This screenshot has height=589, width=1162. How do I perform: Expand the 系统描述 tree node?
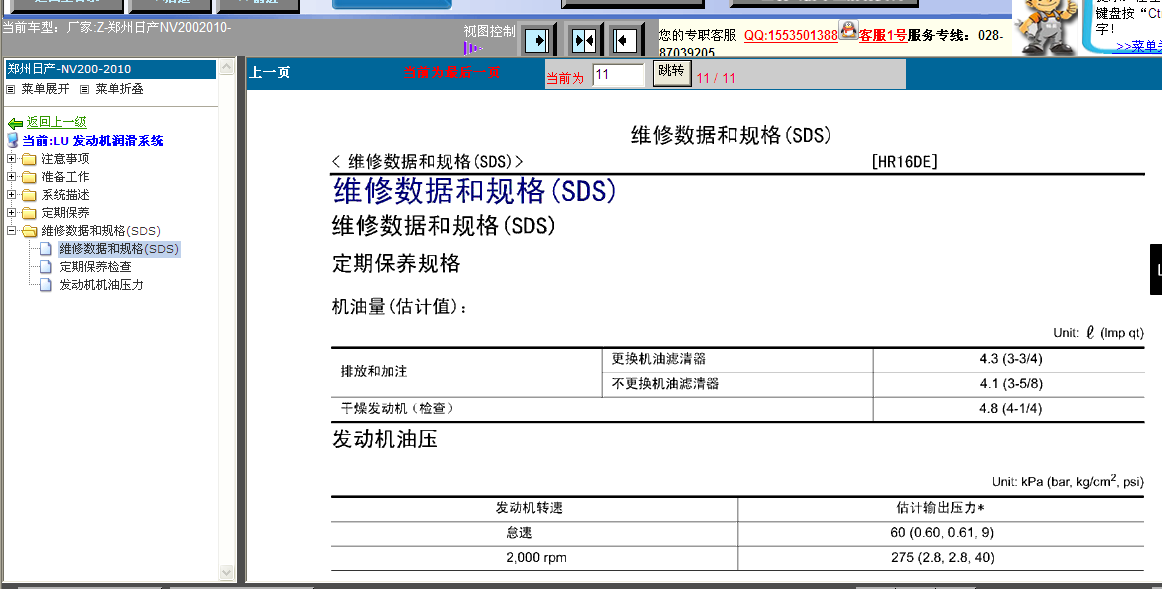(11, 195)
